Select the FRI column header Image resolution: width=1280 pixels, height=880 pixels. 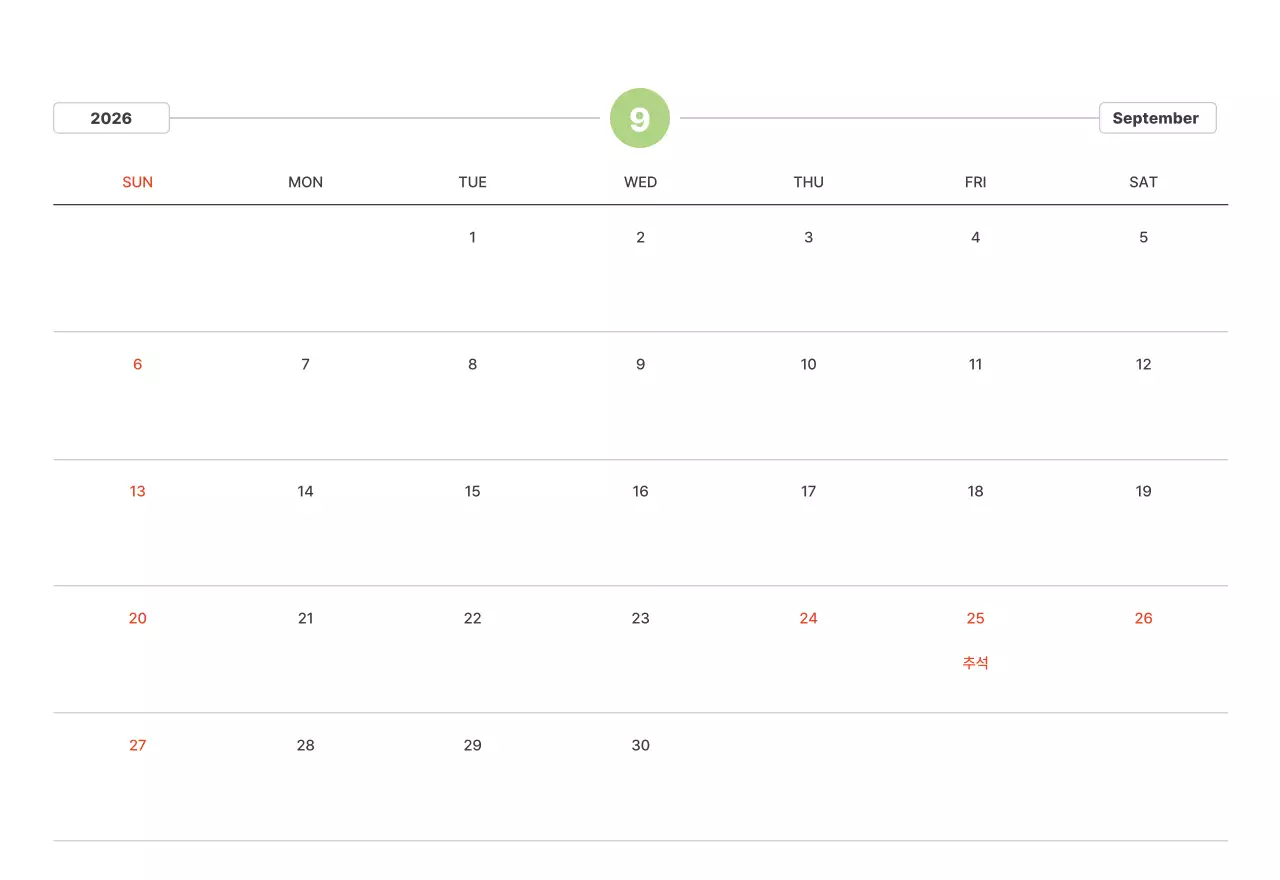click(975, 182)
